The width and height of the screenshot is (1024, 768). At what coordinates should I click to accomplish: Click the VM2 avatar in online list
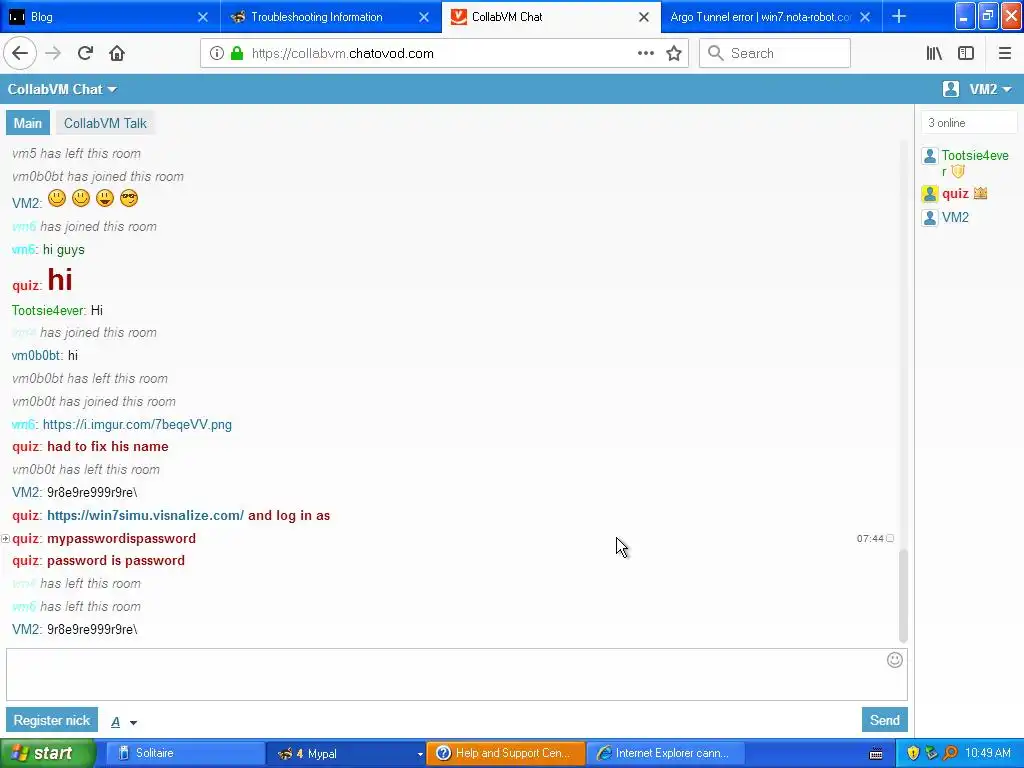930,217
